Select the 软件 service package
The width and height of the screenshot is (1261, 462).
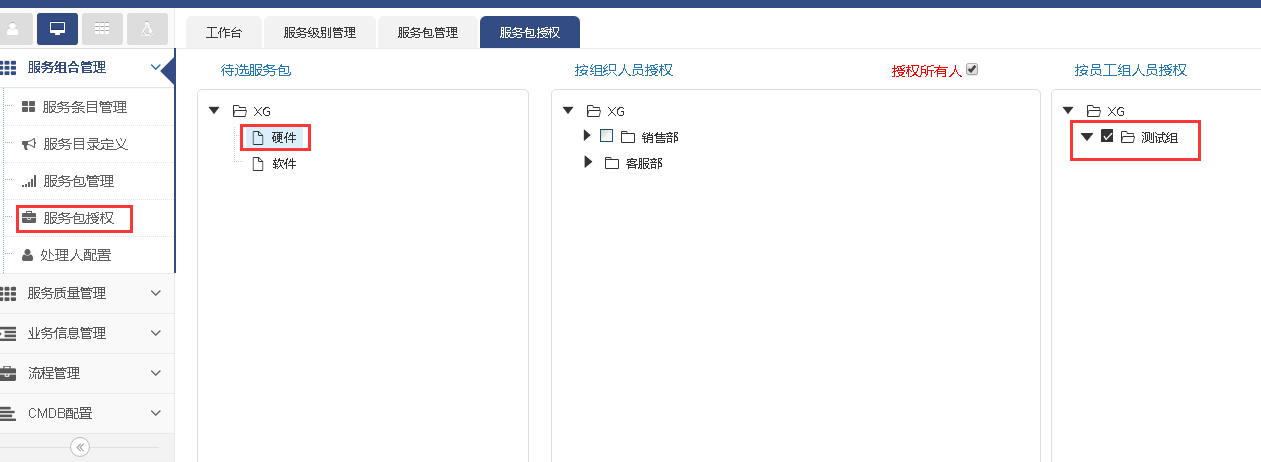click(x=284, y=164)
